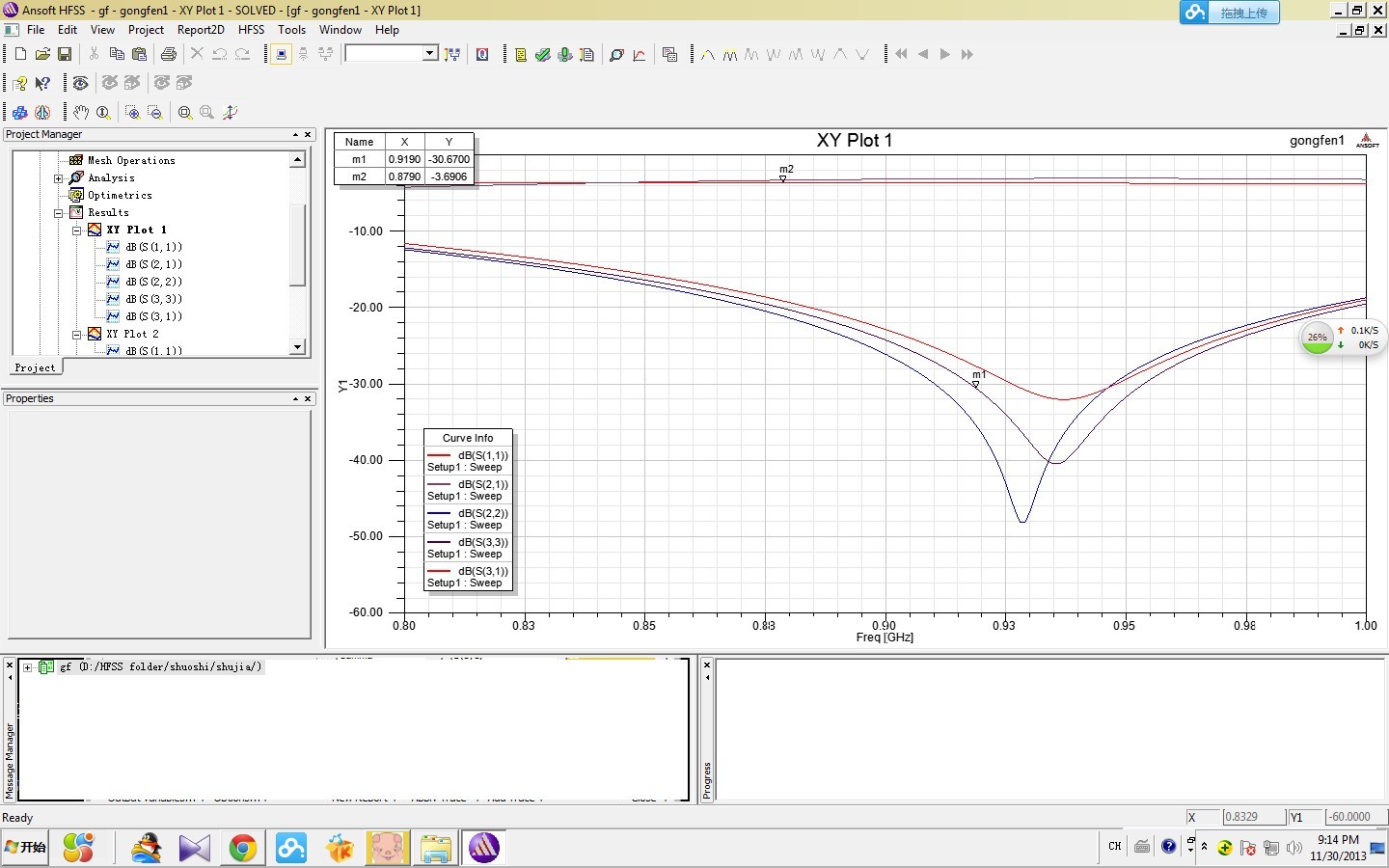Viewport: 1389px width, 868px height.
Task: Click the selected monitor icon in toolbar
Action: [x=281, y=54]
